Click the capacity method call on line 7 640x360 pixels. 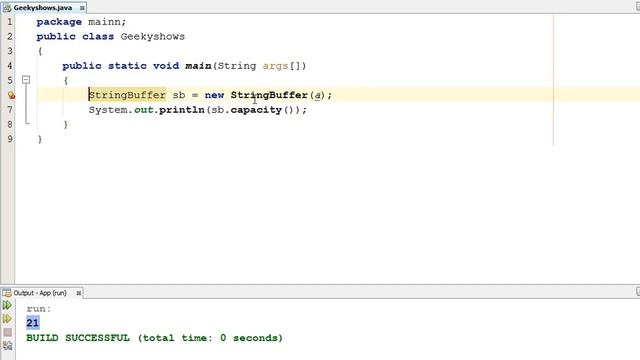coord(256,110)
